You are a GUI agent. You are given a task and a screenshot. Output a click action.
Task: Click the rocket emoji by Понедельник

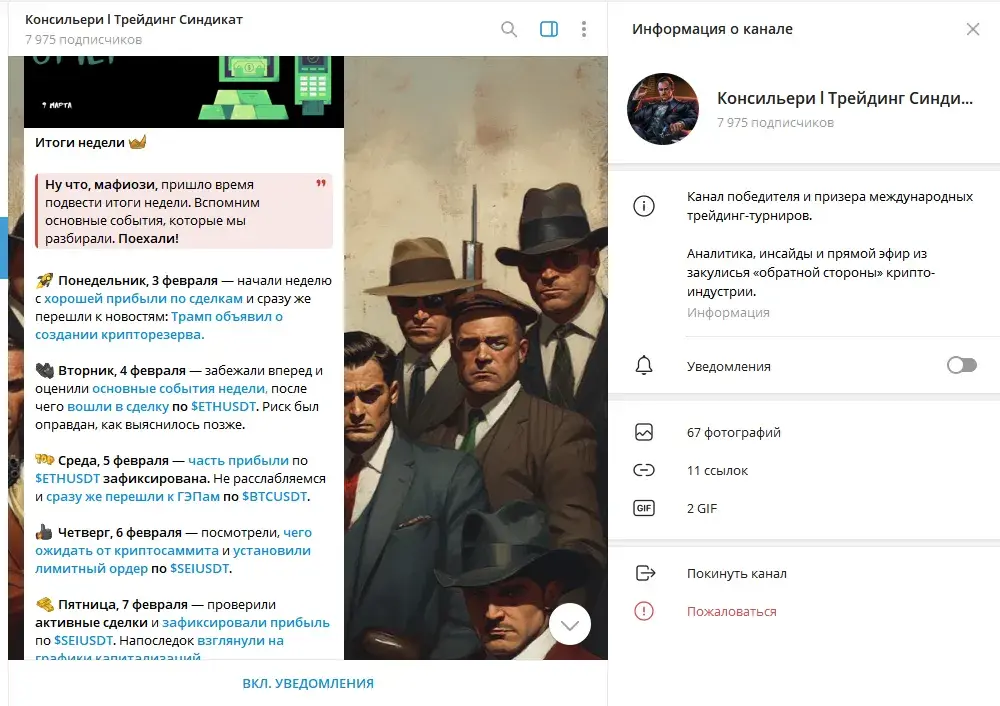tap(45, 280)
